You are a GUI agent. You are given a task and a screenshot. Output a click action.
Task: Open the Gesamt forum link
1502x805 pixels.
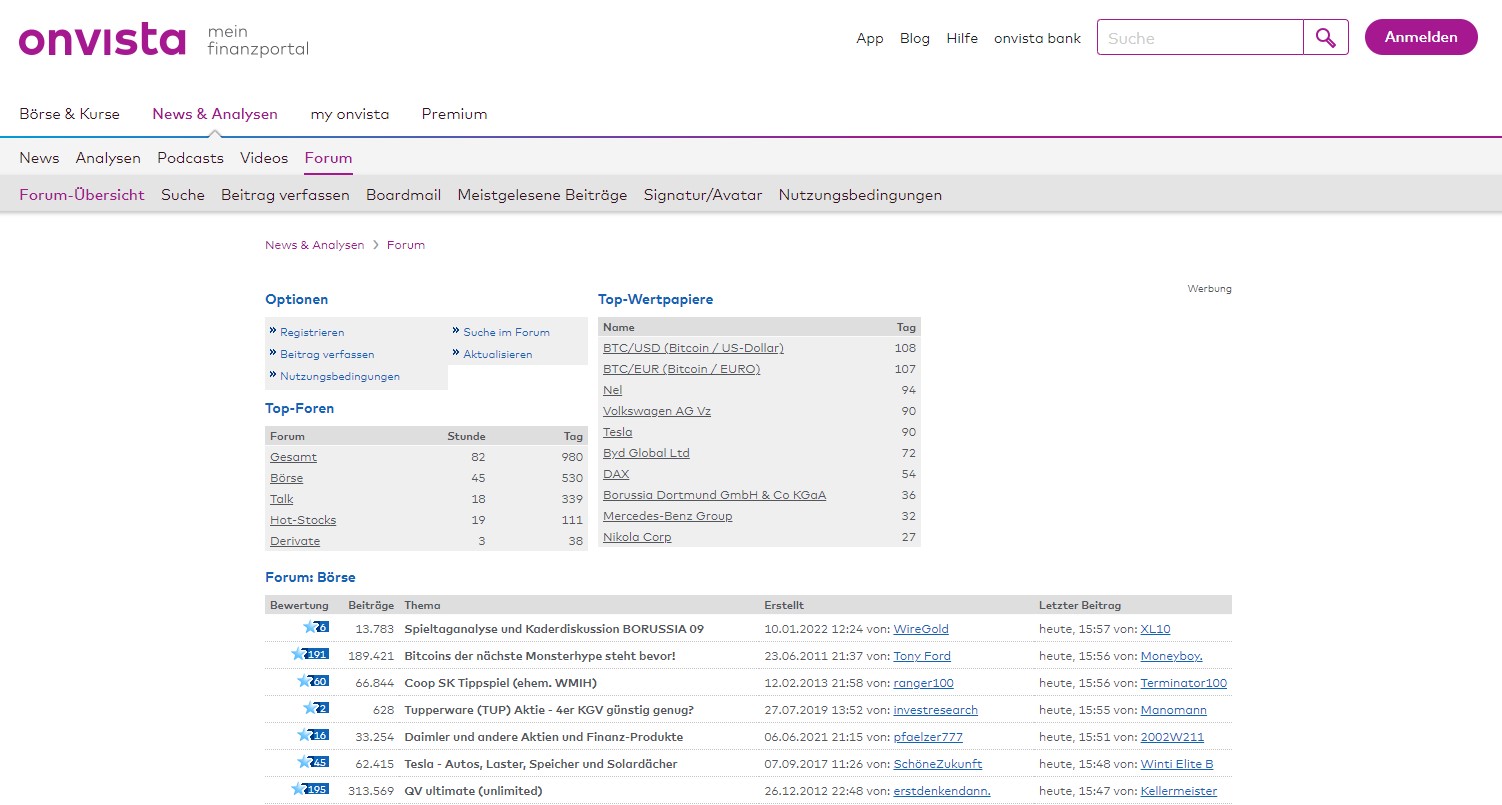[x=293, y=457]
